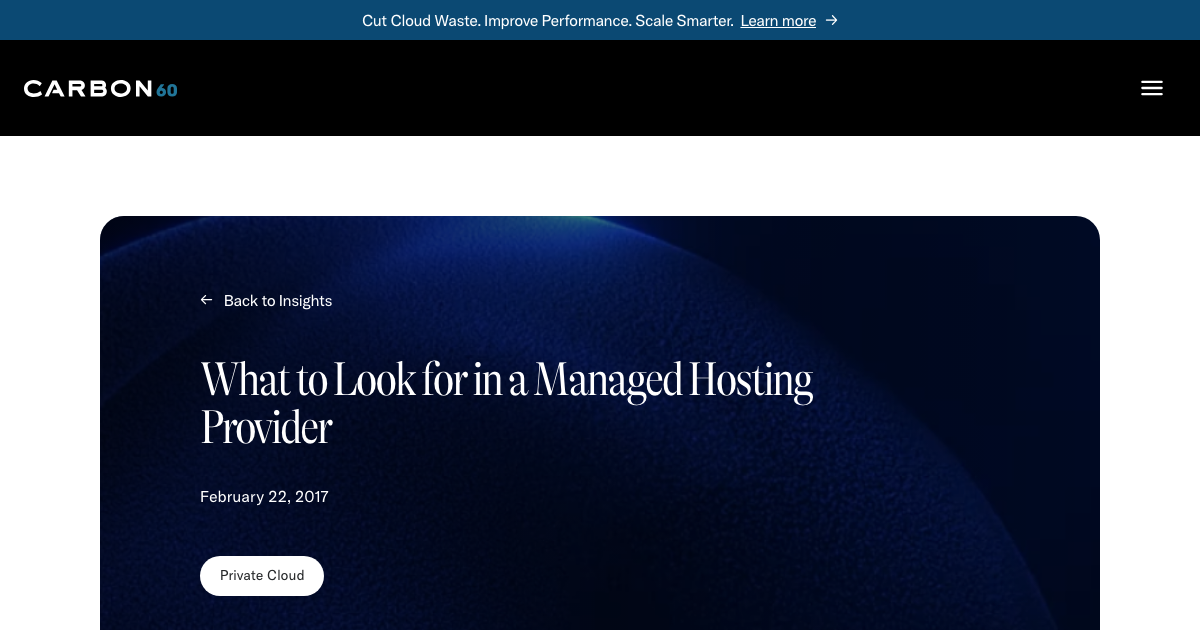The height and width of the screenshot is (630, 1200).
Task: Click the Carbon60 logo
Action: pos(100,88)
